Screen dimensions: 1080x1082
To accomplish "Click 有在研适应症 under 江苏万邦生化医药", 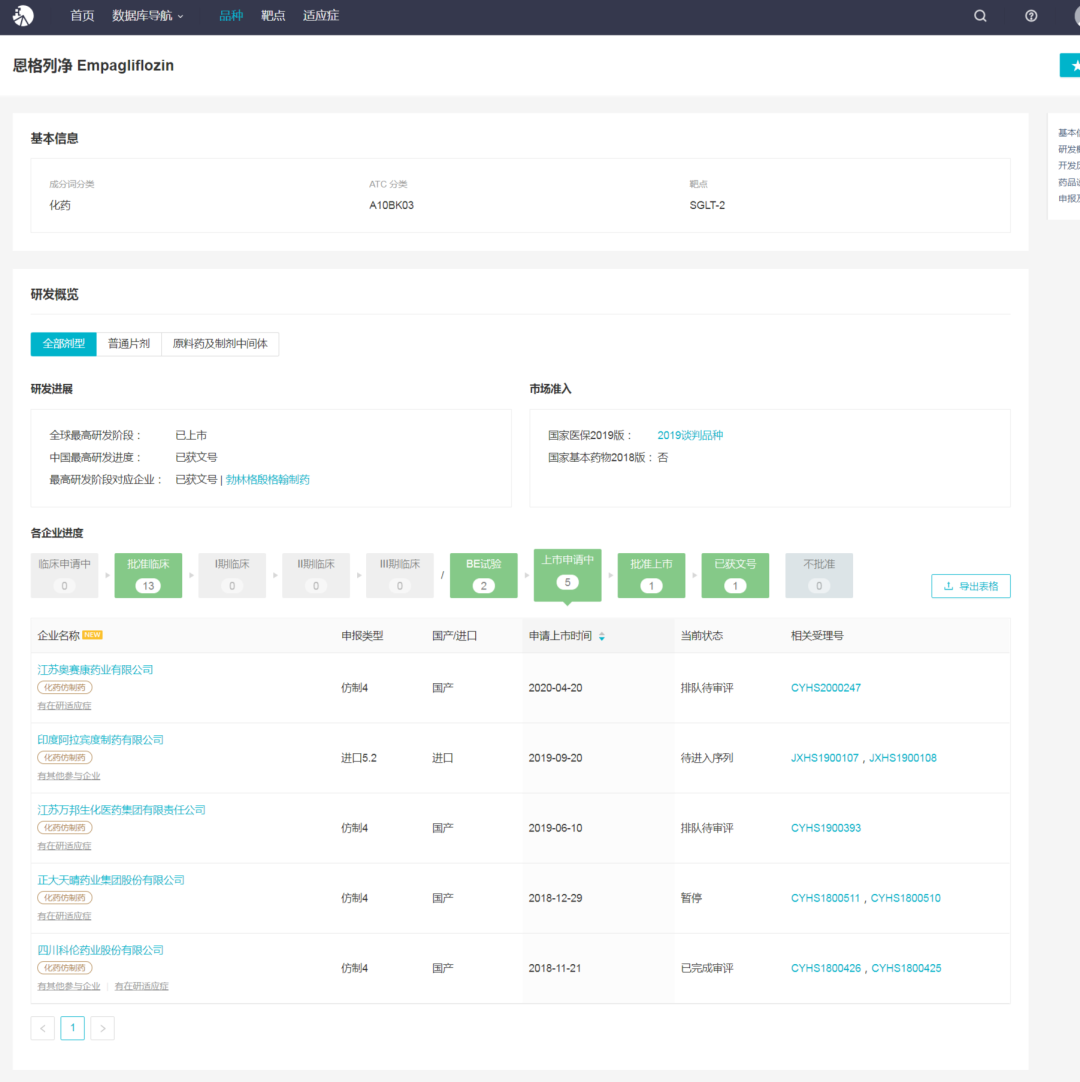I will (64, 846).
